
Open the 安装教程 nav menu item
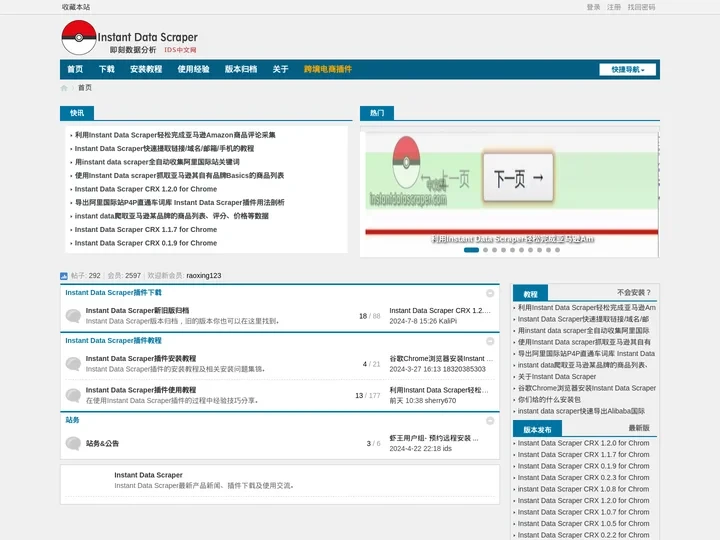coord(146,69)
